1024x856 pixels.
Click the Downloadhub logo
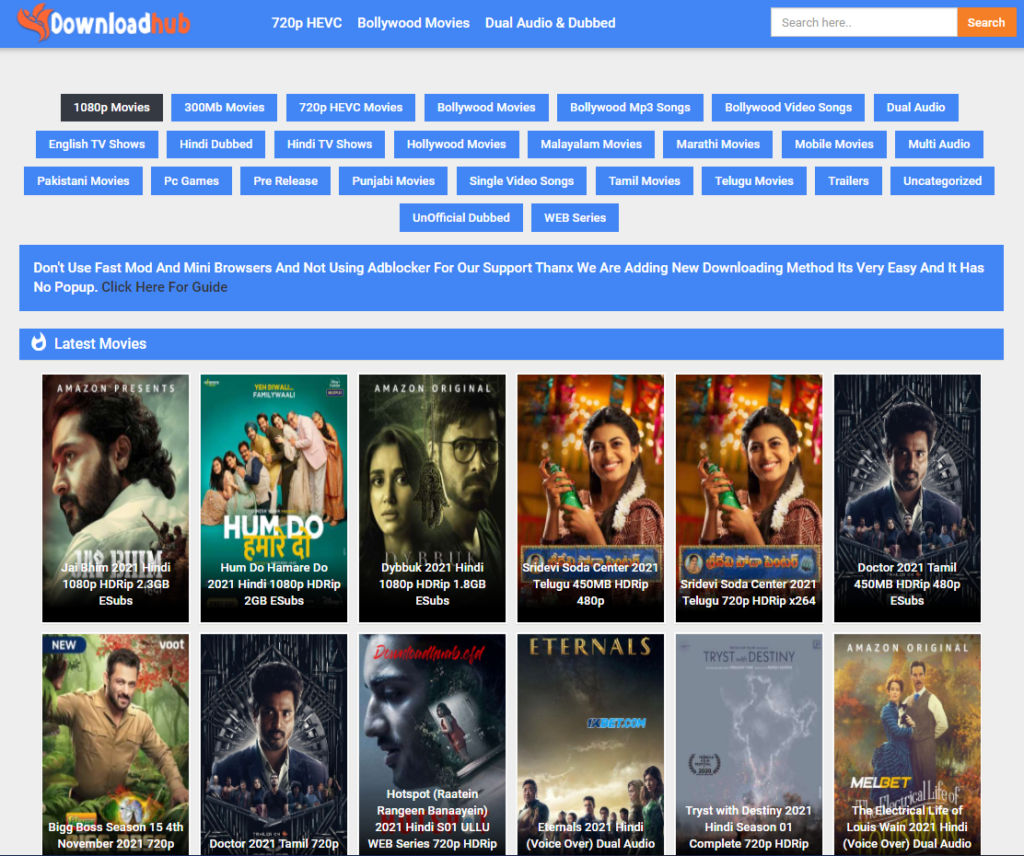(x=104, y=23)
